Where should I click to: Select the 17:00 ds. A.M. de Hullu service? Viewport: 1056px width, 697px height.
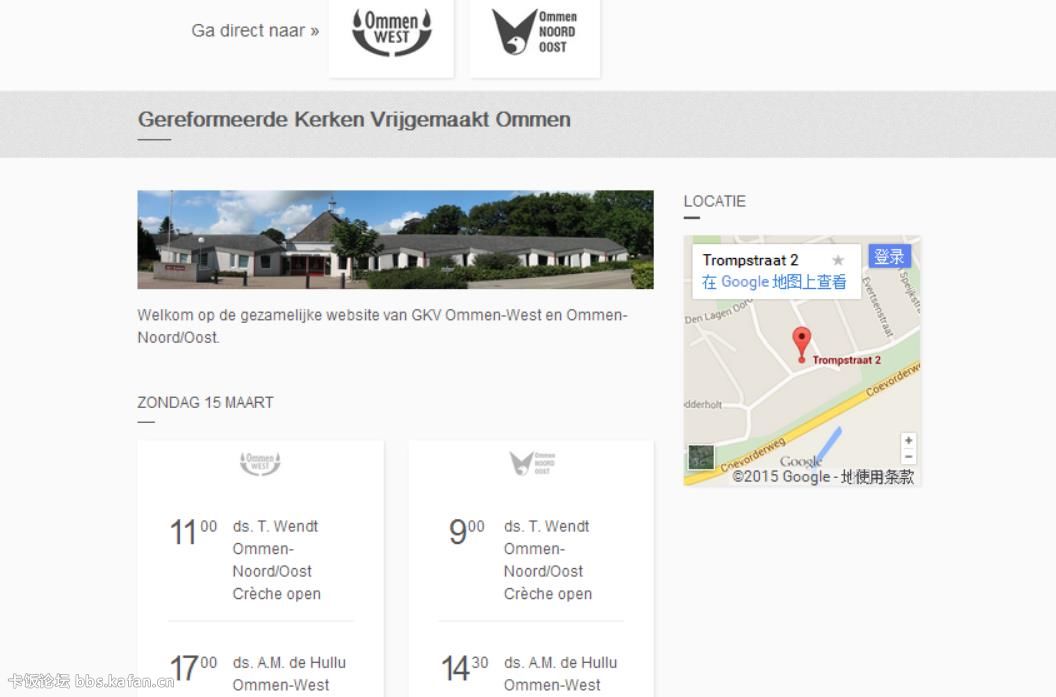coord(260,673)
